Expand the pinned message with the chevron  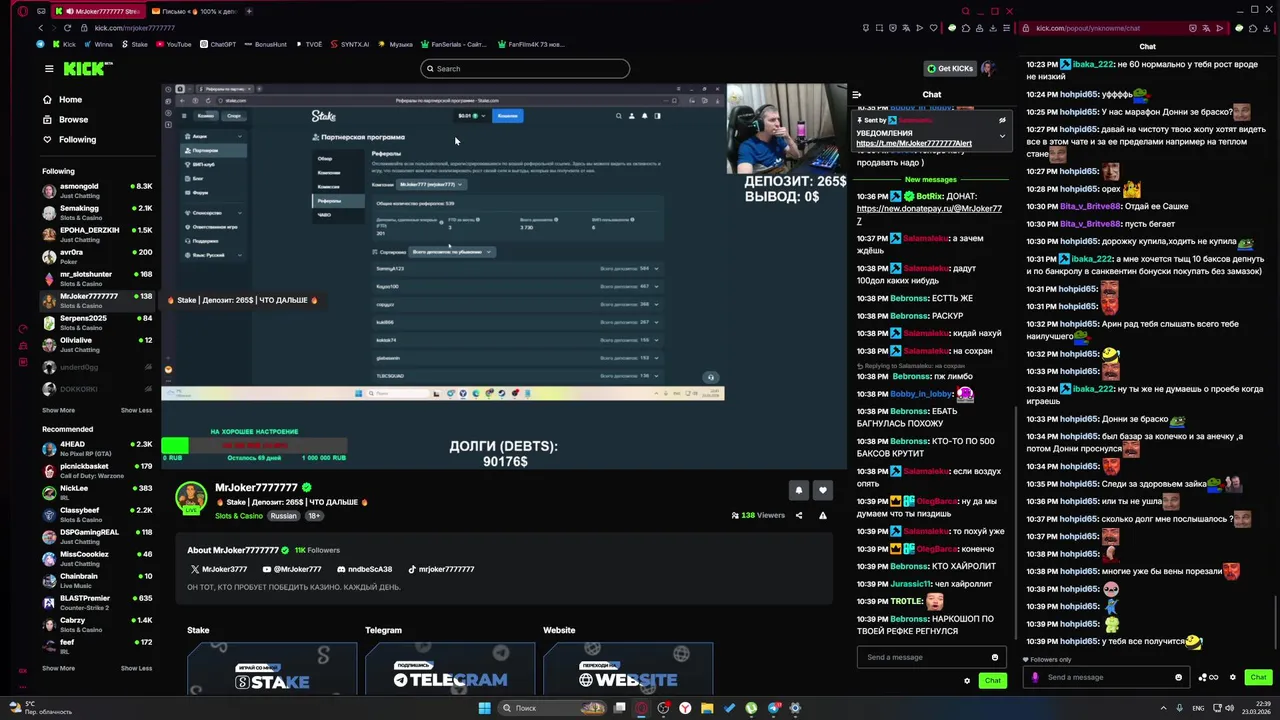[1002, 136]
